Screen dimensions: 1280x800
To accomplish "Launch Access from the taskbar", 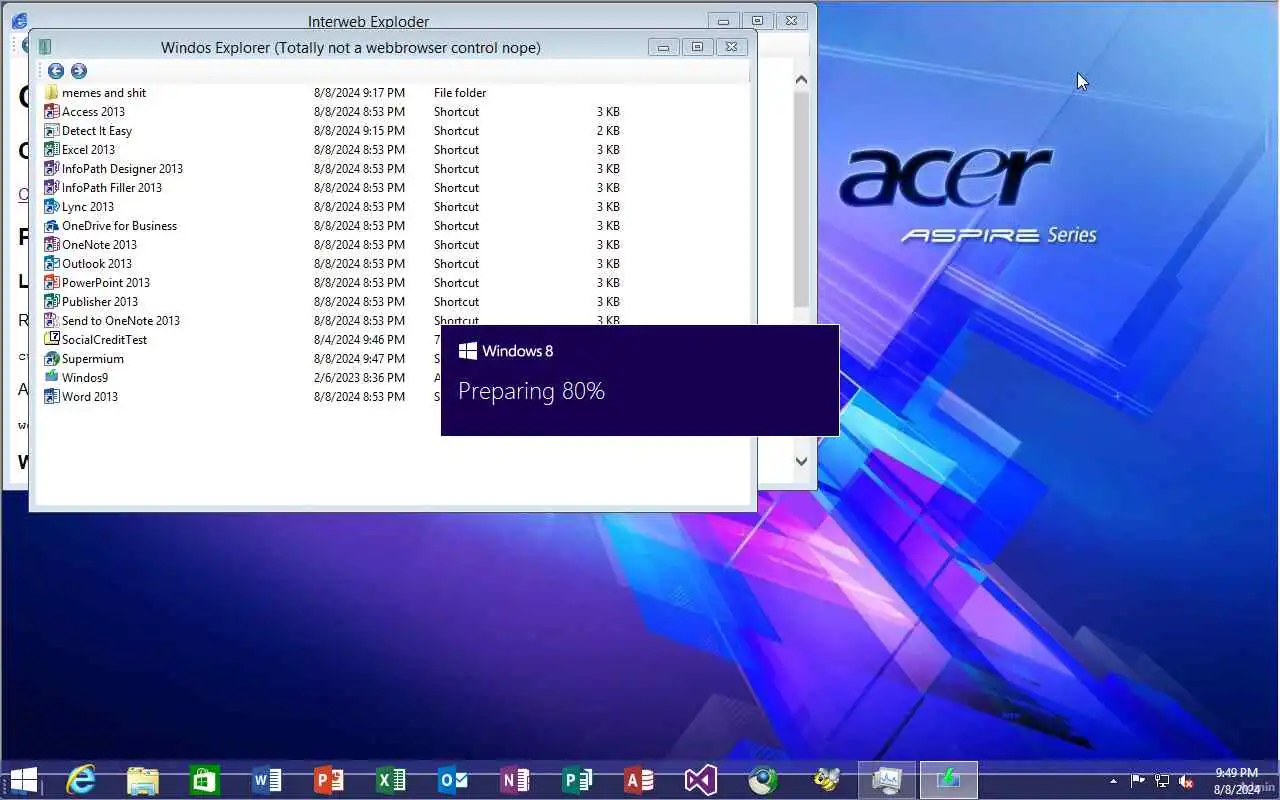I will (x=639, y=780).
